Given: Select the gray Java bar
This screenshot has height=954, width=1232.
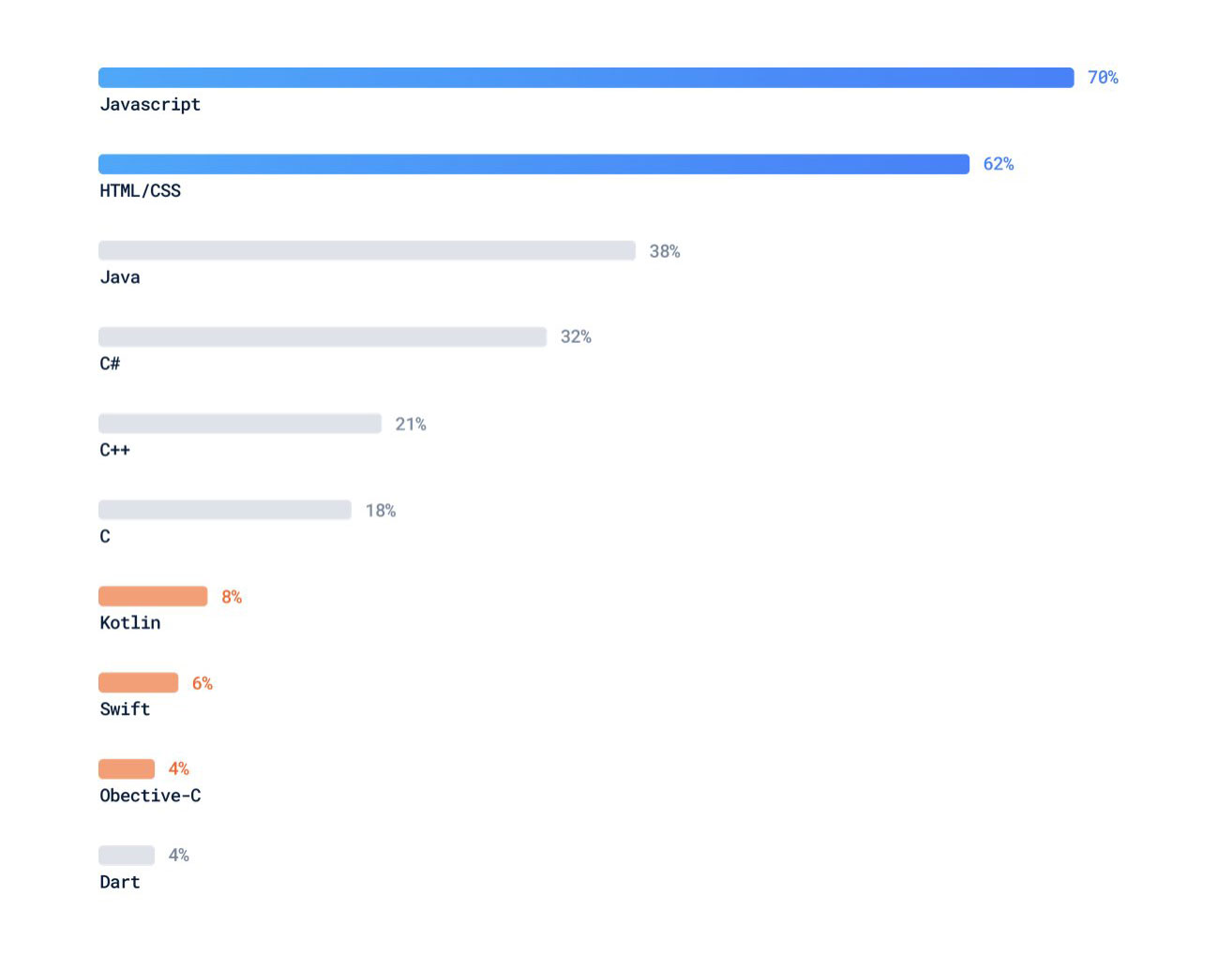Looking at the screenshot, I should click(367, 250).
